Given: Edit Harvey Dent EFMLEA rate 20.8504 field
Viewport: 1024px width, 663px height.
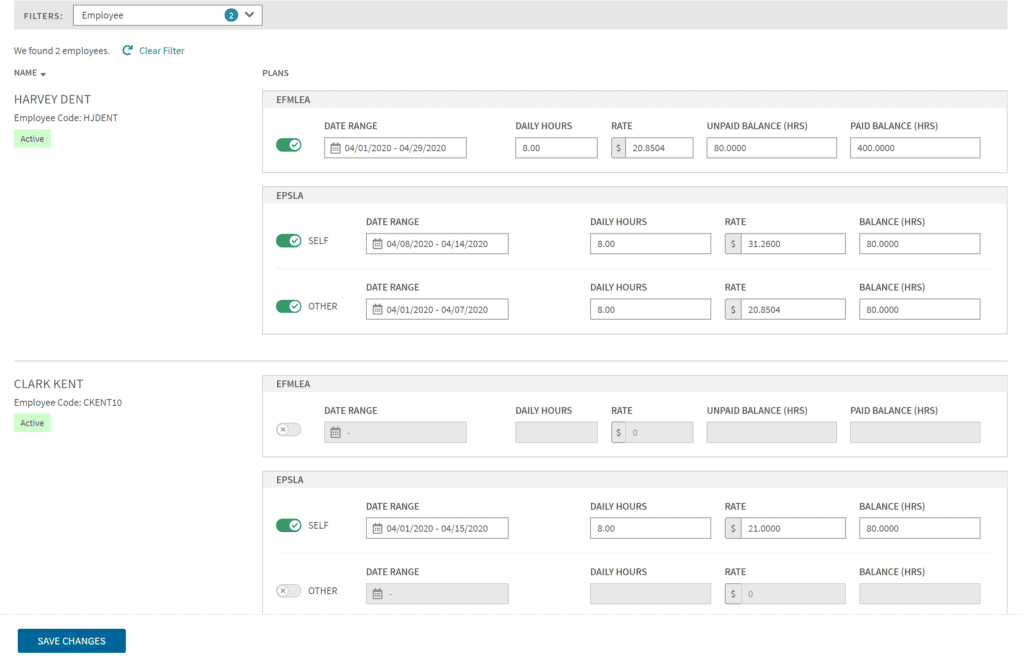Looking at the screenshot, I should click(x=660, y=148).
